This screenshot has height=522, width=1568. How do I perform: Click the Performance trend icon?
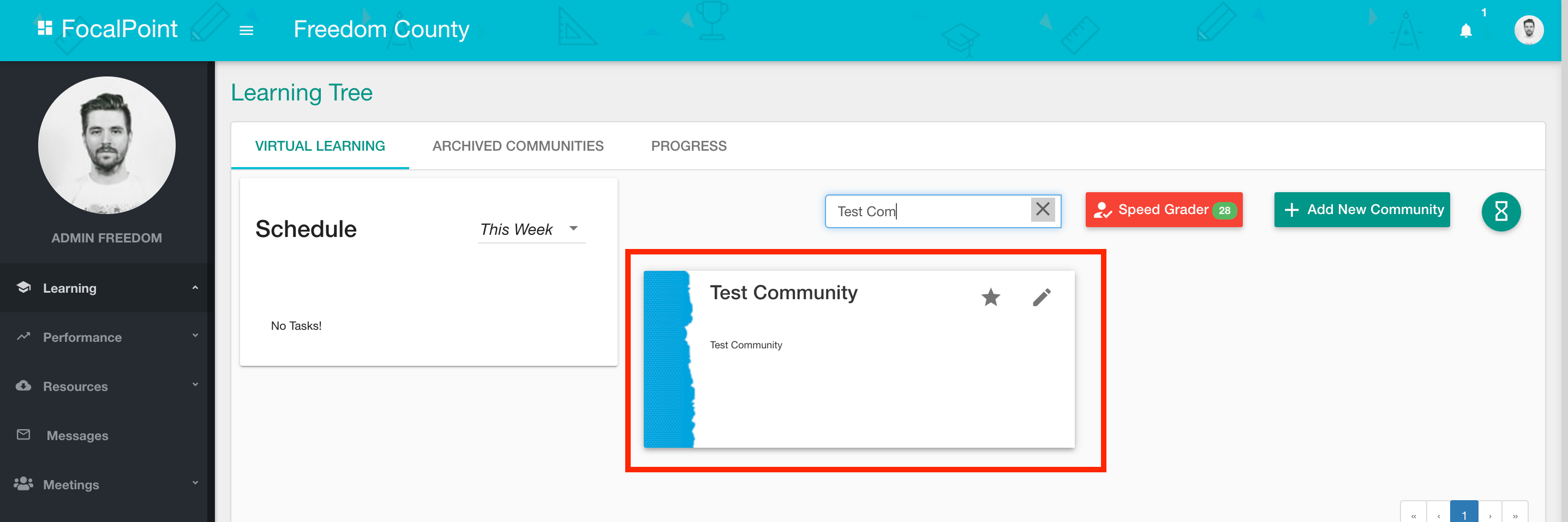pos(24,336)
